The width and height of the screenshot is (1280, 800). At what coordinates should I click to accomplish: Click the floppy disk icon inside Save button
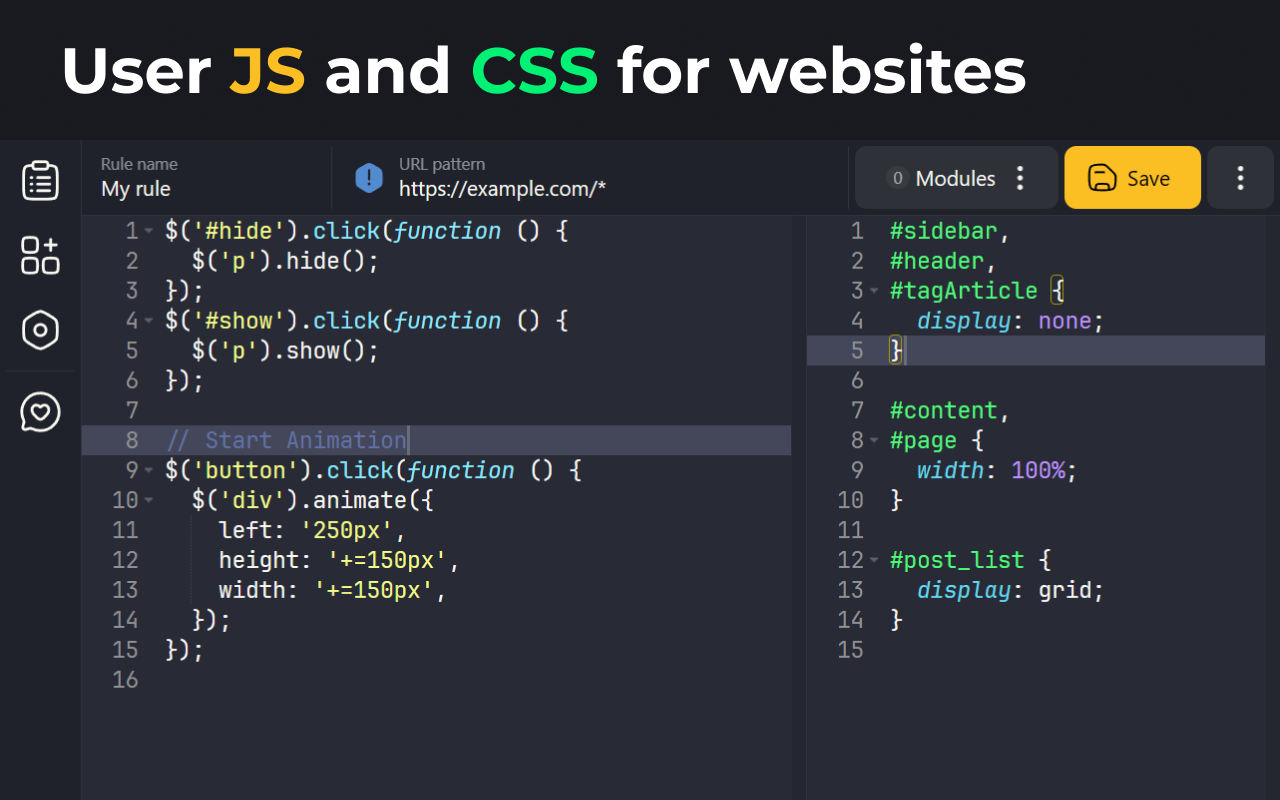pos(1103,177)
